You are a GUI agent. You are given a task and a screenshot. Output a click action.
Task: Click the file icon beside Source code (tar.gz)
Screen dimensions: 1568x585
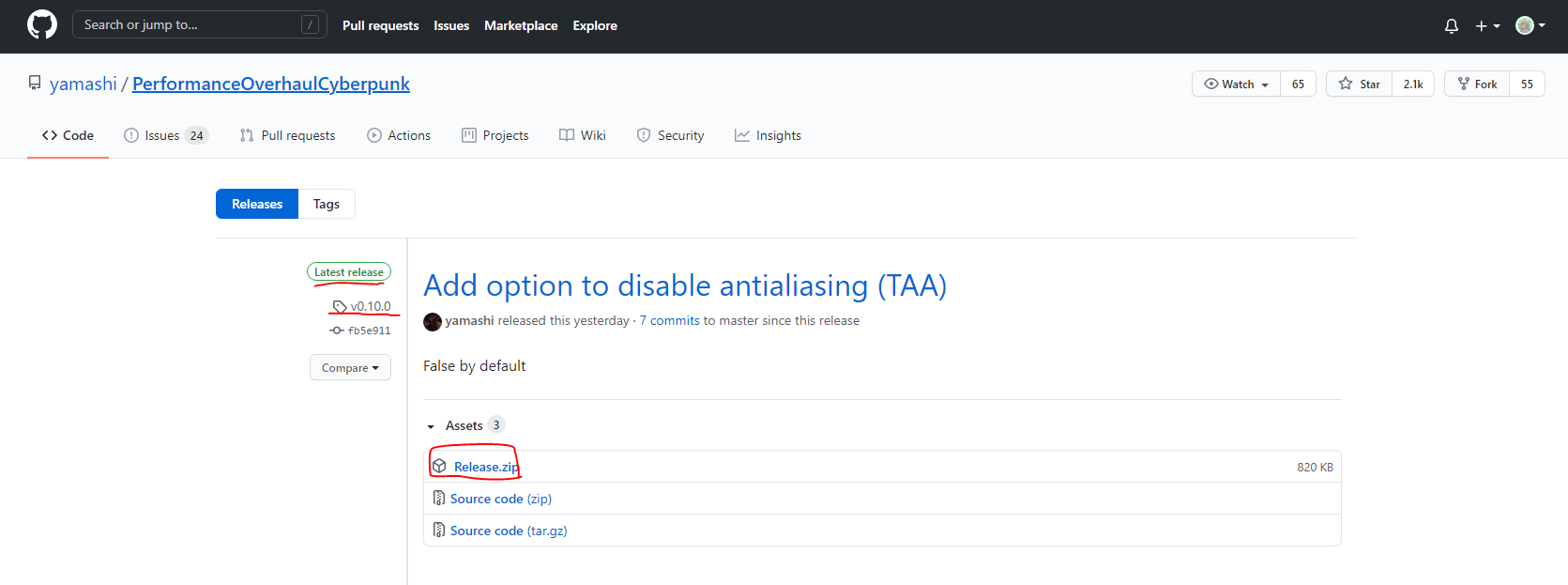(x=439, y=530)
